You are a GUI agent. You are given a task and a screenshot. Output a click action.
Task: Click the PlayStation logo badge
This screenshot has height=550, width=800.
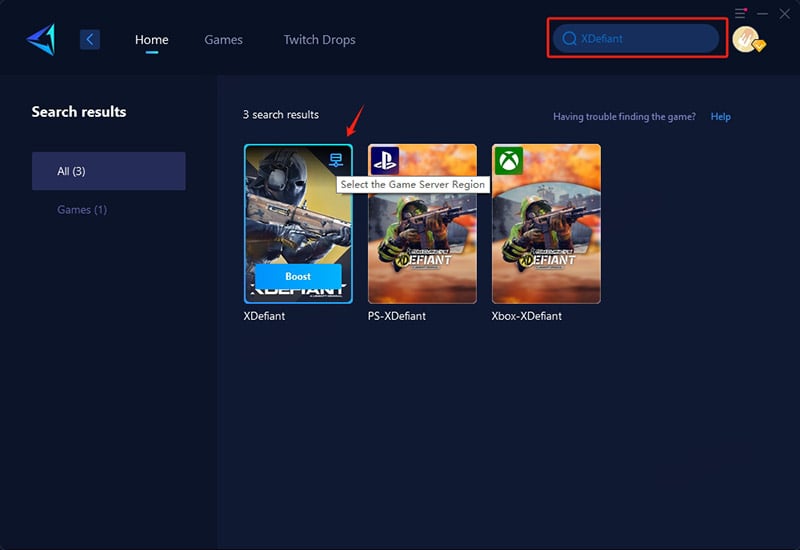point(385,160)
